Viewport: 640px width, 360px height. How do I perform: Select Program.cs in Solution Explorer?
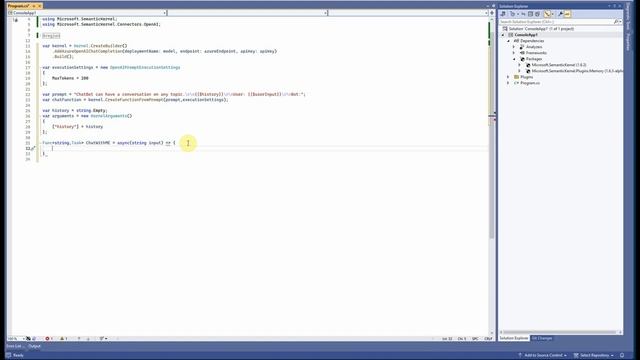tap(530, 83)
